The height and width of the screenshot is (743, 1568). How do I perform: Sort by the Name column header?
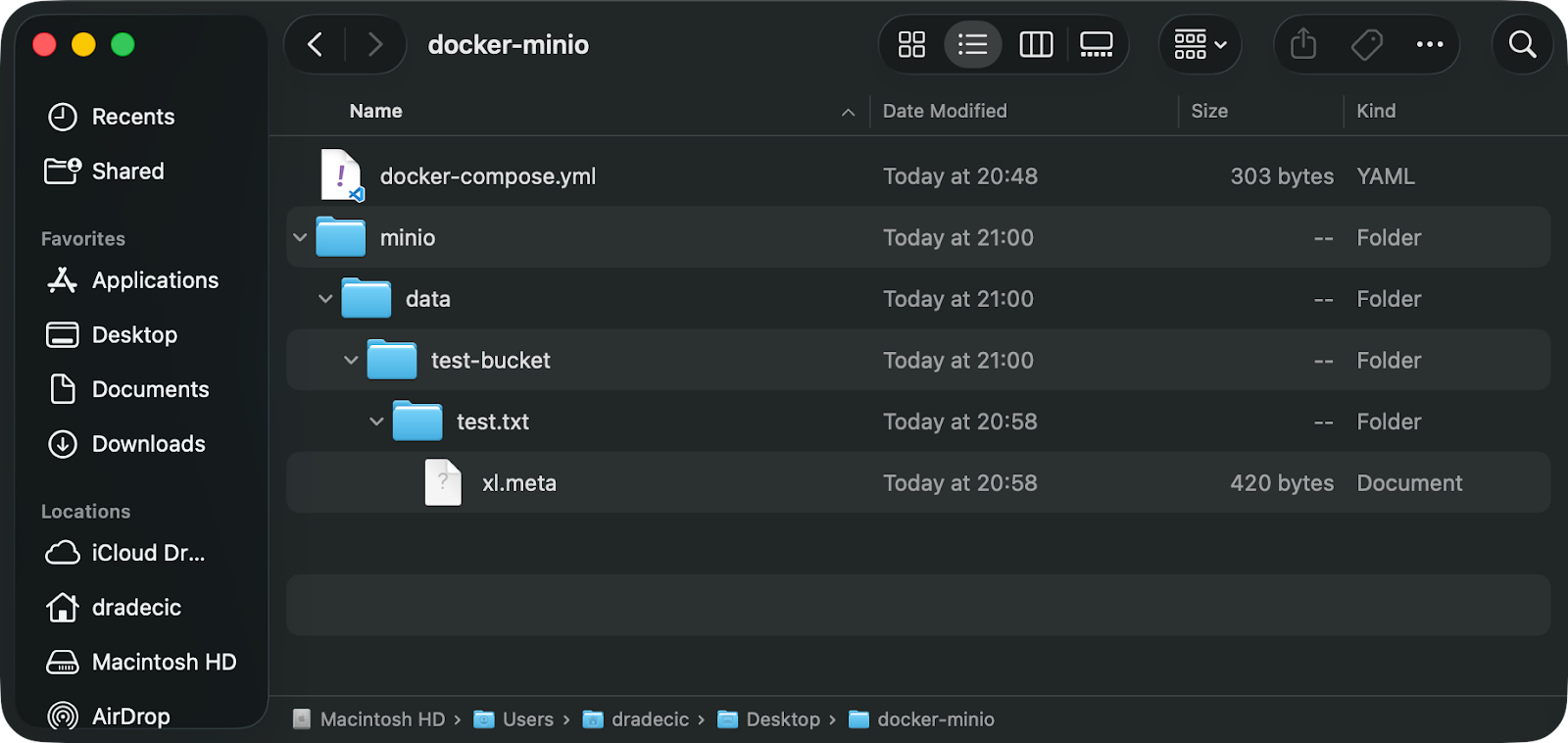pos(376,111)
